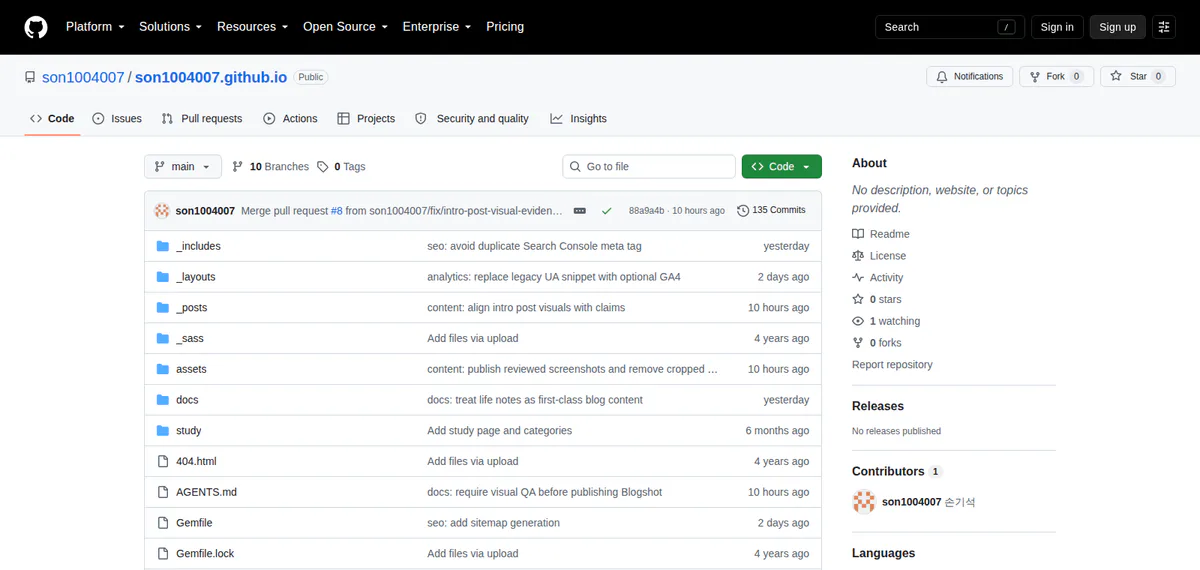Open the main branch selector dropdown
This screenshot has width=1200, height=570.
pos(183,167)
